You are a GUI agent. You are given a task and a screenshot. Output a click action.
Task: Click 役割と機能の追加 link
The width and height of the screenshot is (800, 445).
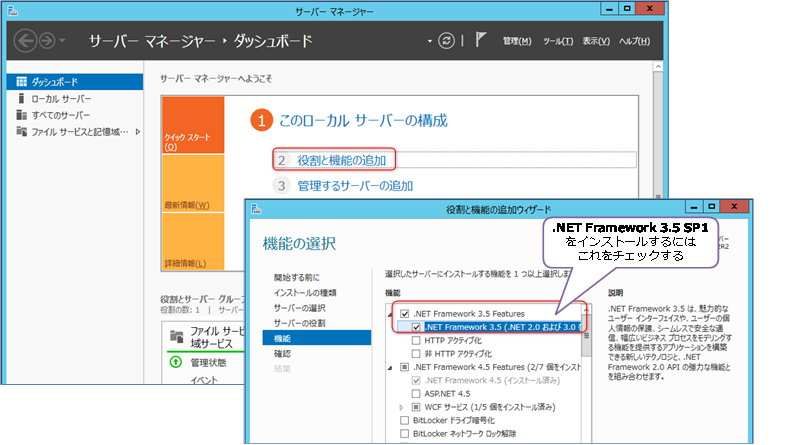[x=341, y=161]
